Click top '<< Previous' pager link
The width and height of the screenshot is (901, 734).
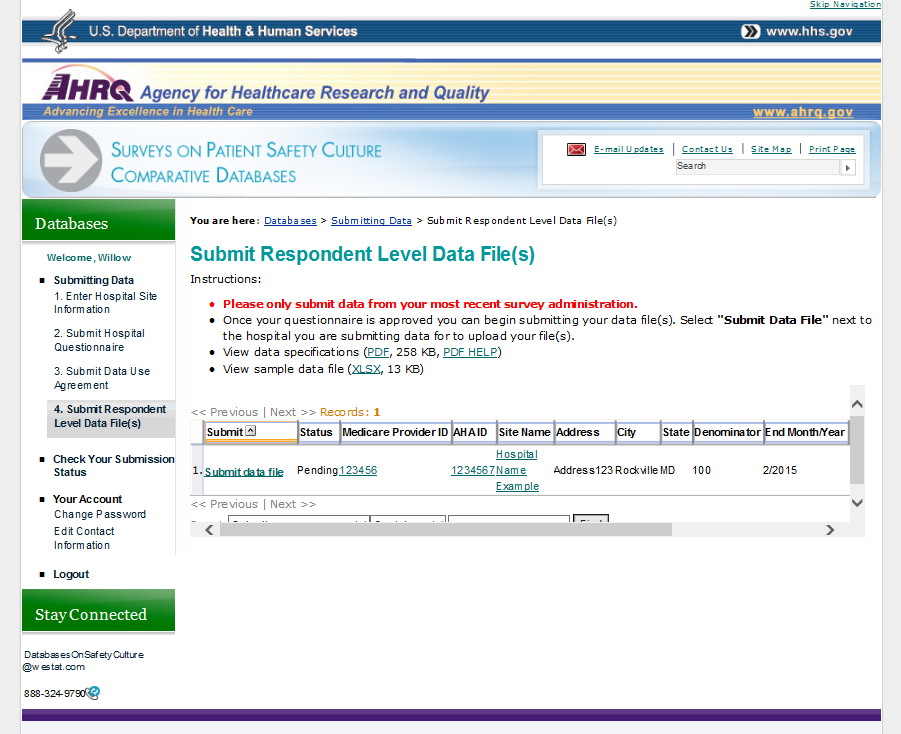(x=225, y=412)
